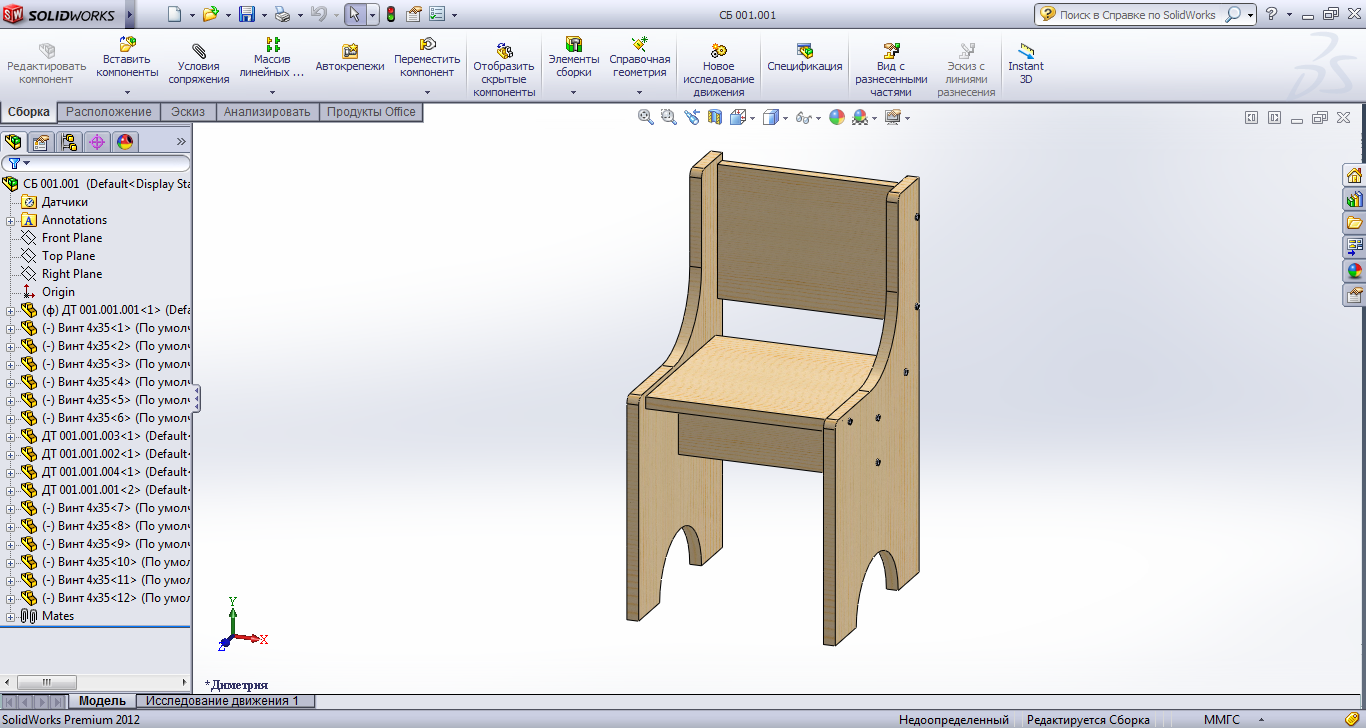Switch to the Расположение tab
This screenshot has width=1366, height=728.
click(108, 112)
